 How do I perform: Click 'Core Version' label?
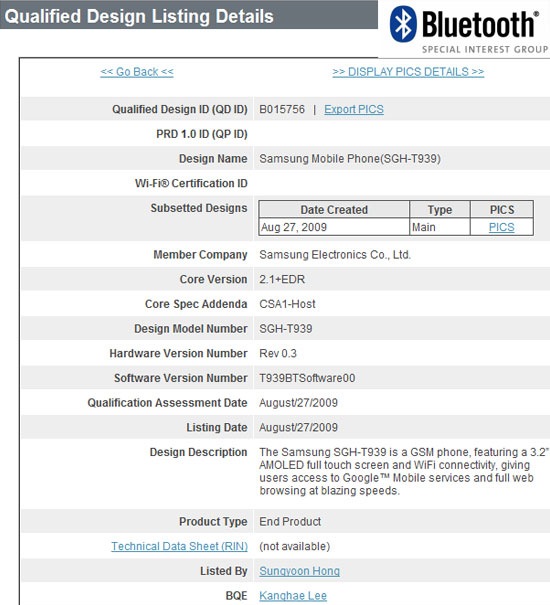click(213, 279)
